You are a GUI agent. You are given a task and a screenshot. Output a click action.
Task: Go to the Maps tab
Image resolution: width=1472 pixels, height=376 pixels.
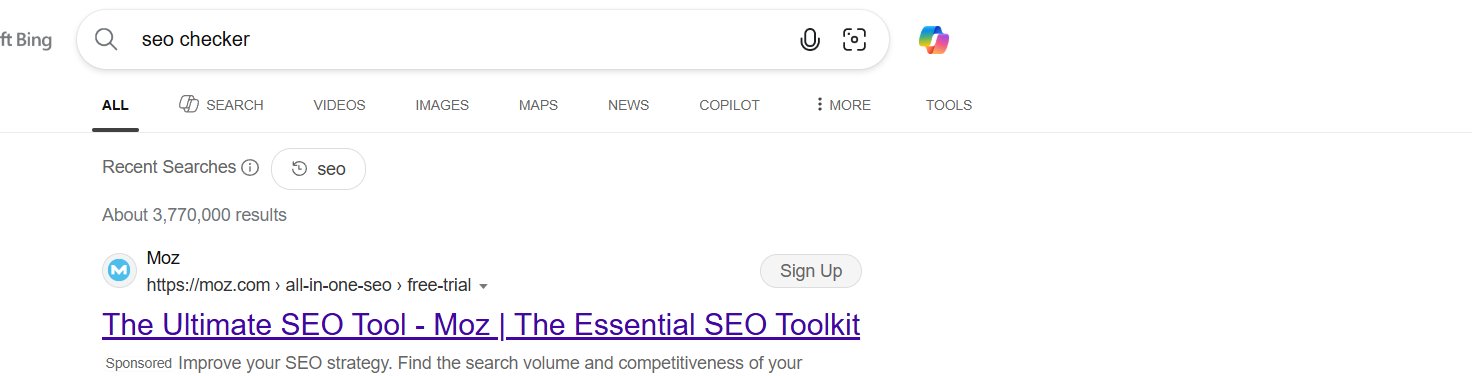pos(538,105)
